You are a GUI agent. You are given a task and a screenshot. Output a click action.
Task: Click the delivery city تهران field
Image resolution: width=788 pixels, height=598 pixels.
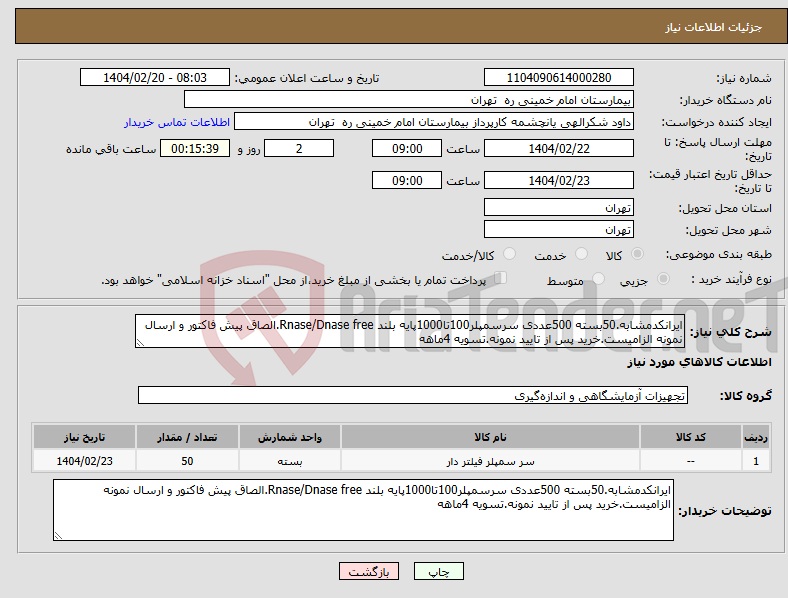point(559,229)
